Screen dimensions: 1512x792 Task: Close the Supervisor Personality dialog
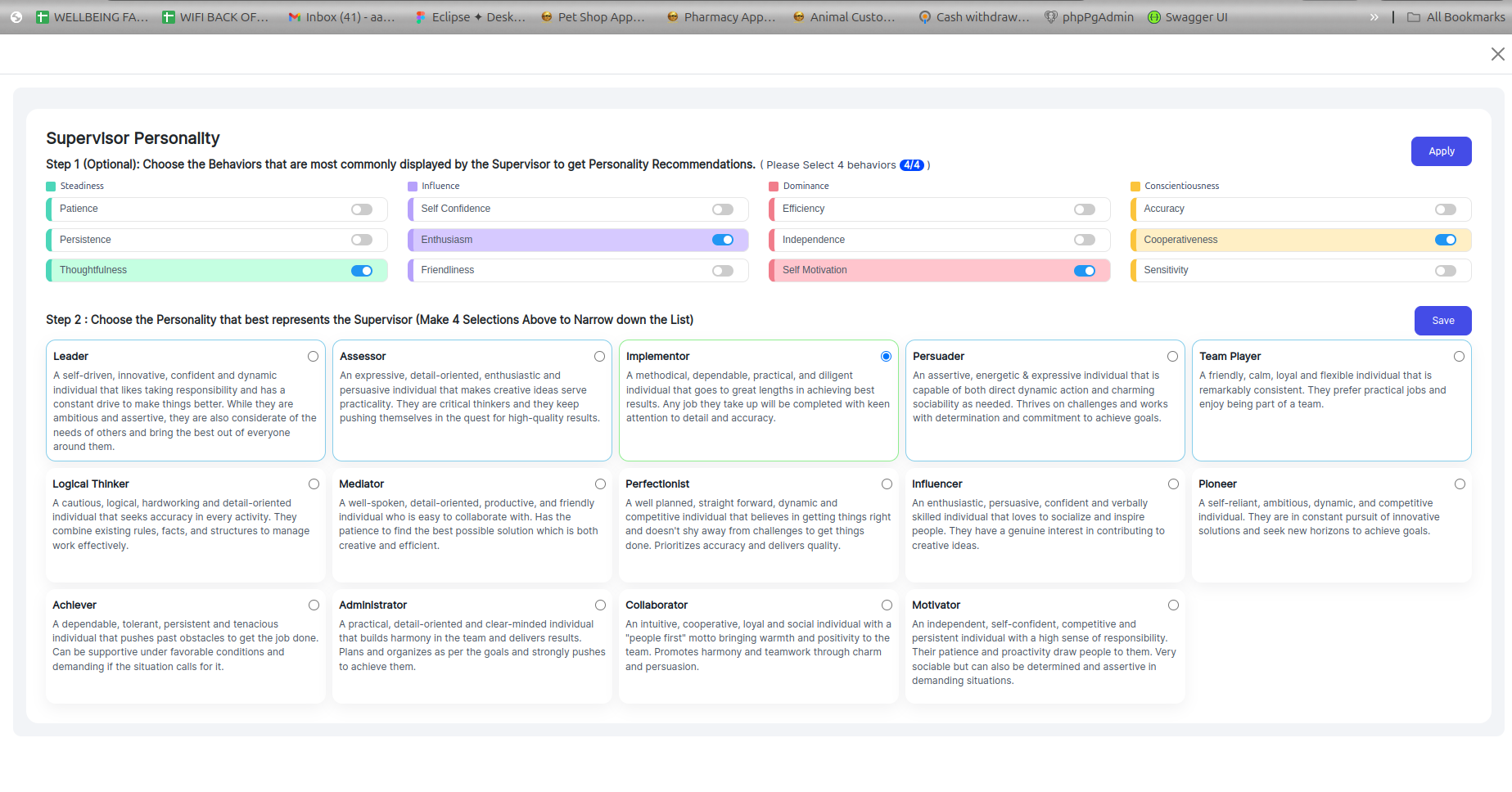[x=1497, y=54]
